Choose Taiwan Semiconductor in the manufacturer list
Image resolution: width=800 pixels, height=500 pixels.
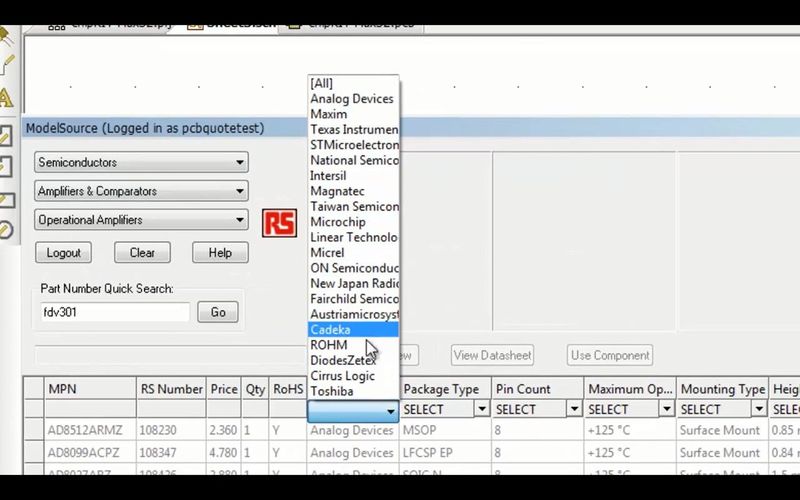coord(353,207)
